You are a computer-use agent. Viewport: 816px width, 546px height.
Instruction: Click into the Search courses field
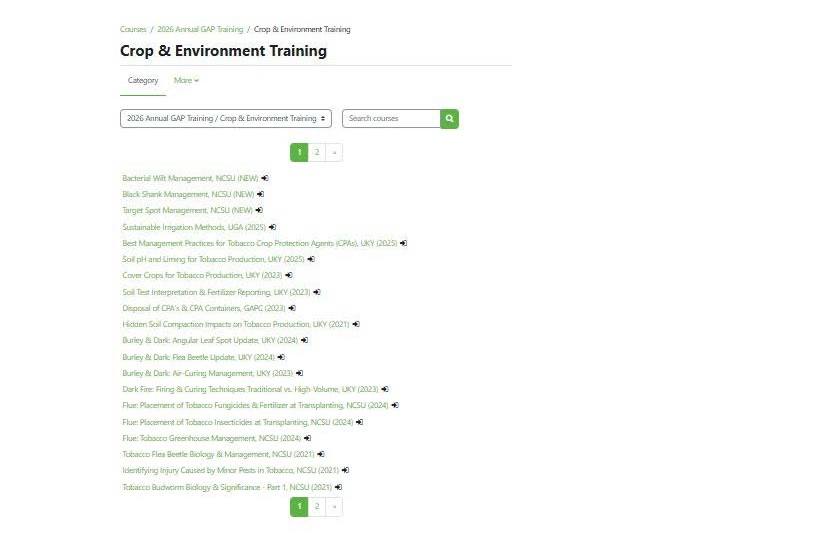(x=391, y=119)
